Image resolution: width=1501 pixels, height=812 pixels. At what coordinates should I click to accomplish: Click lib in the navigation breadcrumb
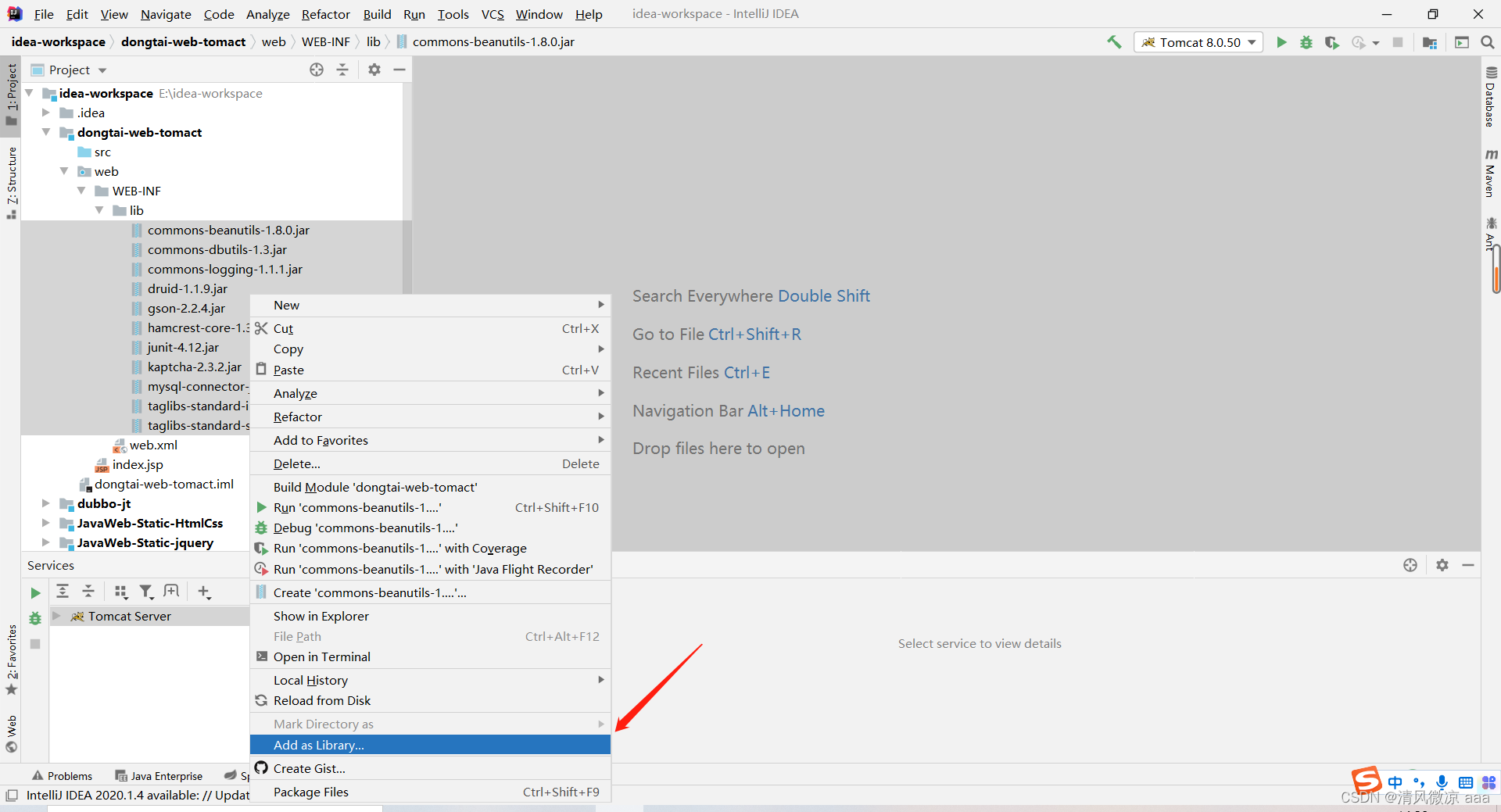click(x=374, y=42)
